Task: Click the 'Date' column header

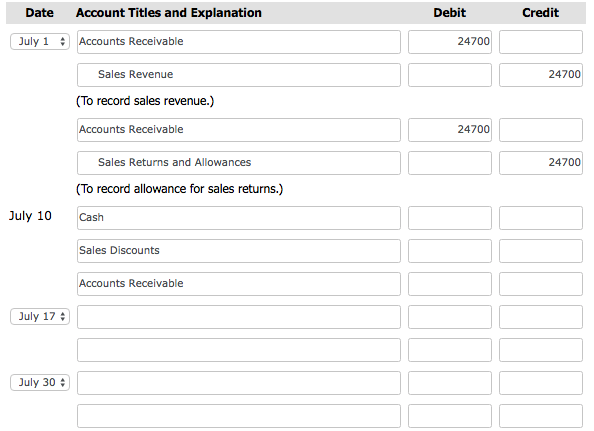Action: coord(39,13)
